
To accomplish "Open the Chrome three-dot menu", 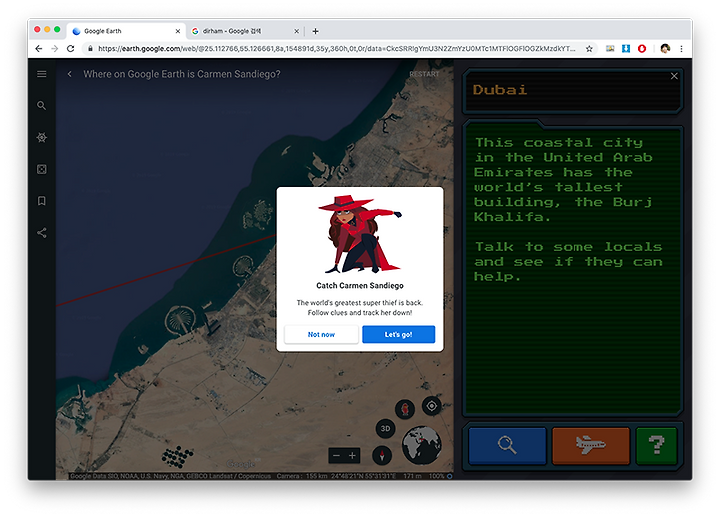I will [x=681, y=49].
